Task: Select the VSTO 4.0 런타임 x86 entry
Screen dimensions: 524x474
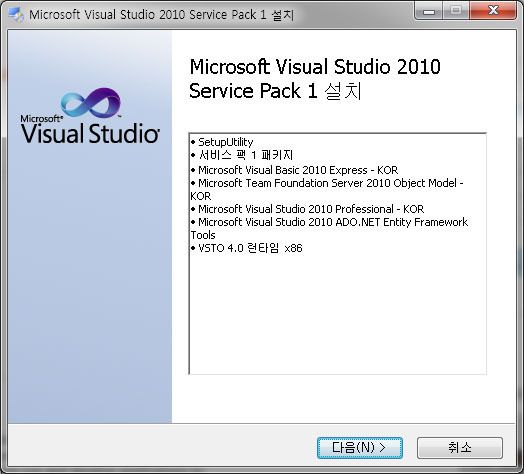Action: tap(247, 248)
